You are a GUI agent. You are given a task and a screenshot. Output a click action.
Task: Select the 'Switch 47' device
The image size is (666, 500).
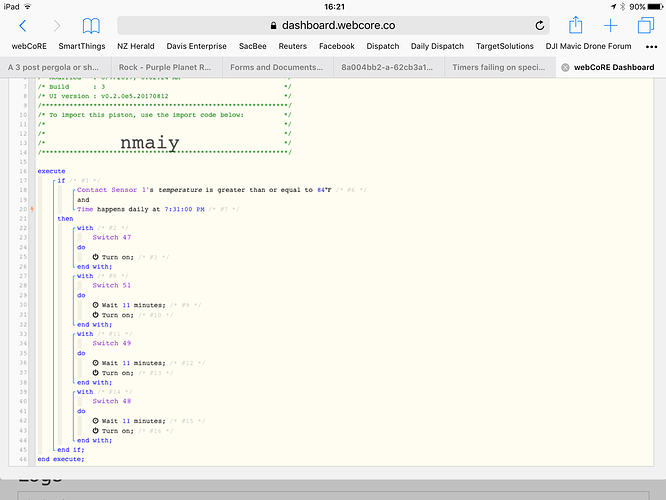(112, 237)
